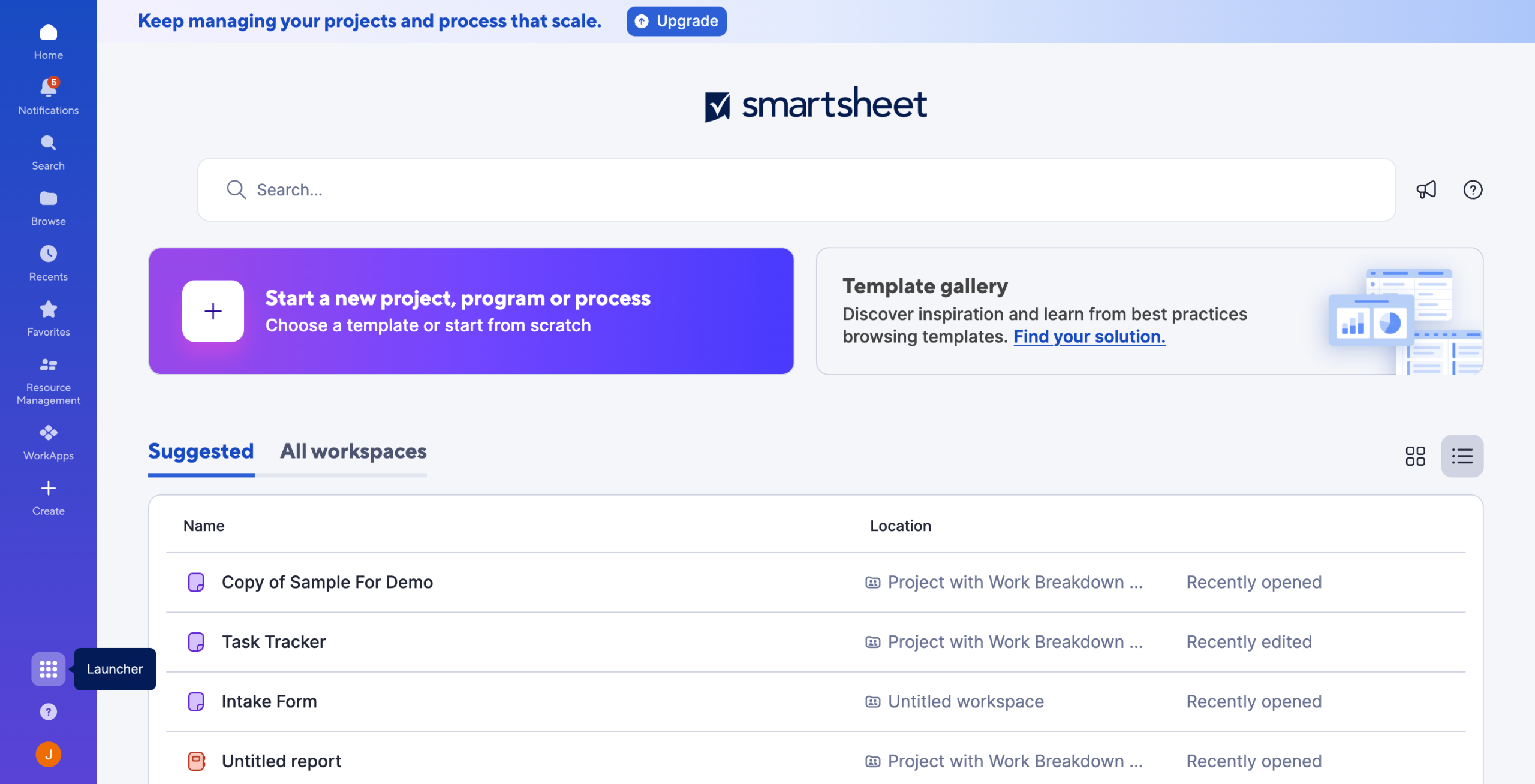Switch to All workspaces tab
Image resolution: width=1535 pixels, height=784 pixels.
tap(353, 451)
